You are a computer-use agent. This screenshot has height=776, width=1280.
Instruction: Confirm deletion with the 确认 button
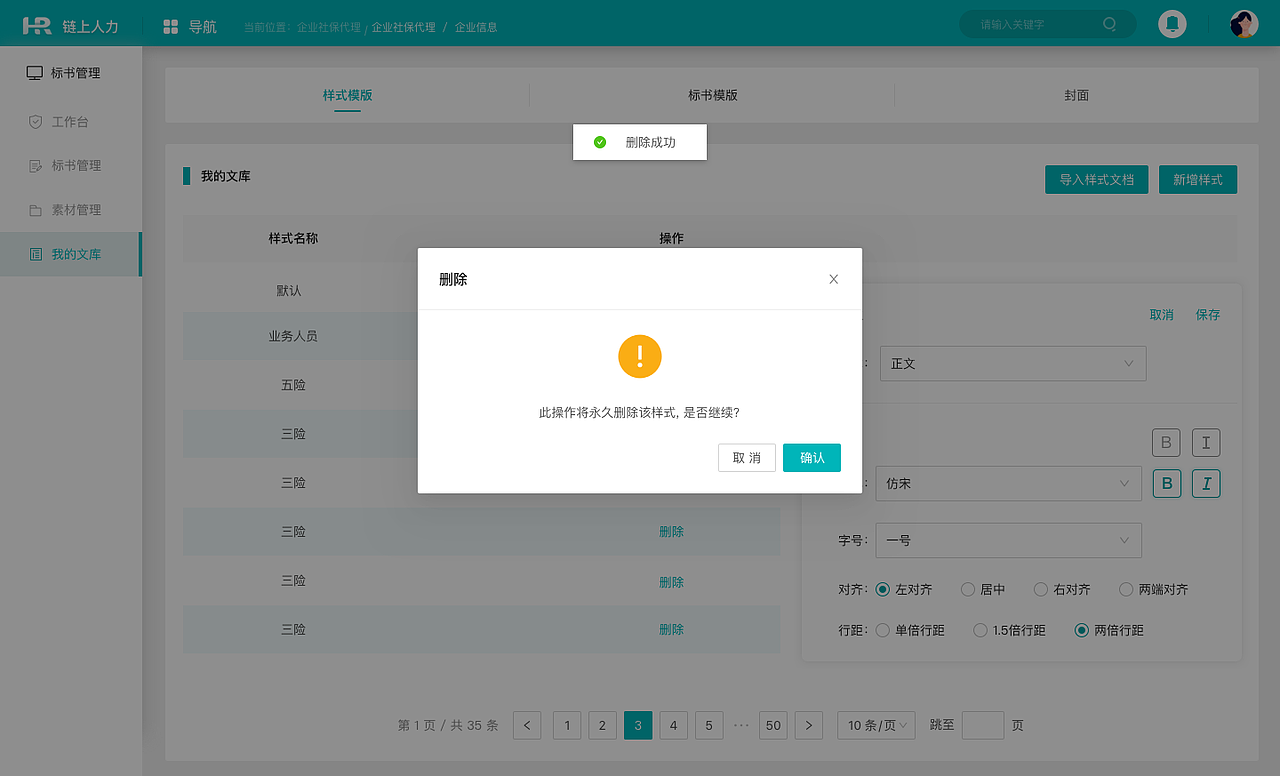[x=811, y=457]
